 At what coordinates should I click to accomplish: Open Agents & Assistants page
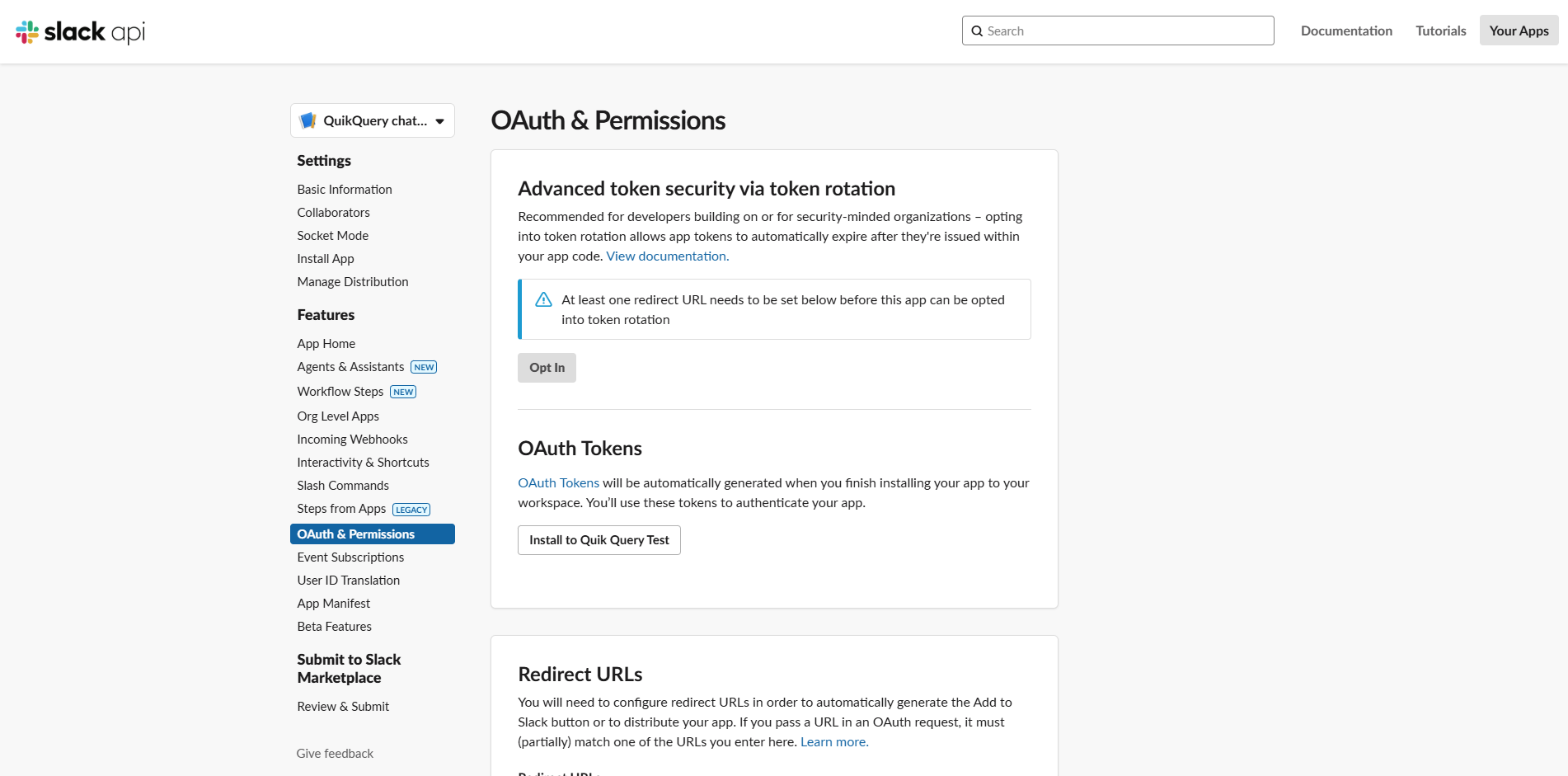[350, 367]
